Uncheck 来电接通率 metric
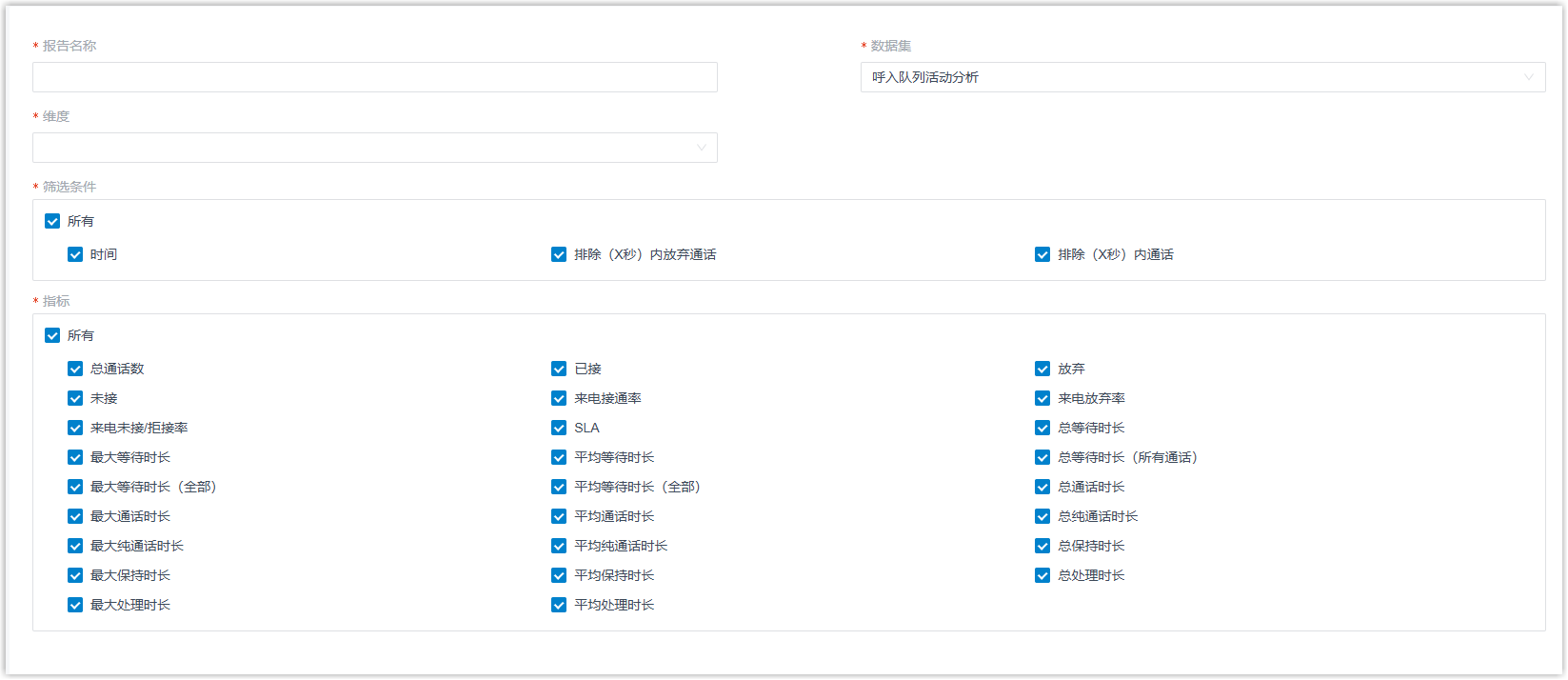 tap(559, 398)
